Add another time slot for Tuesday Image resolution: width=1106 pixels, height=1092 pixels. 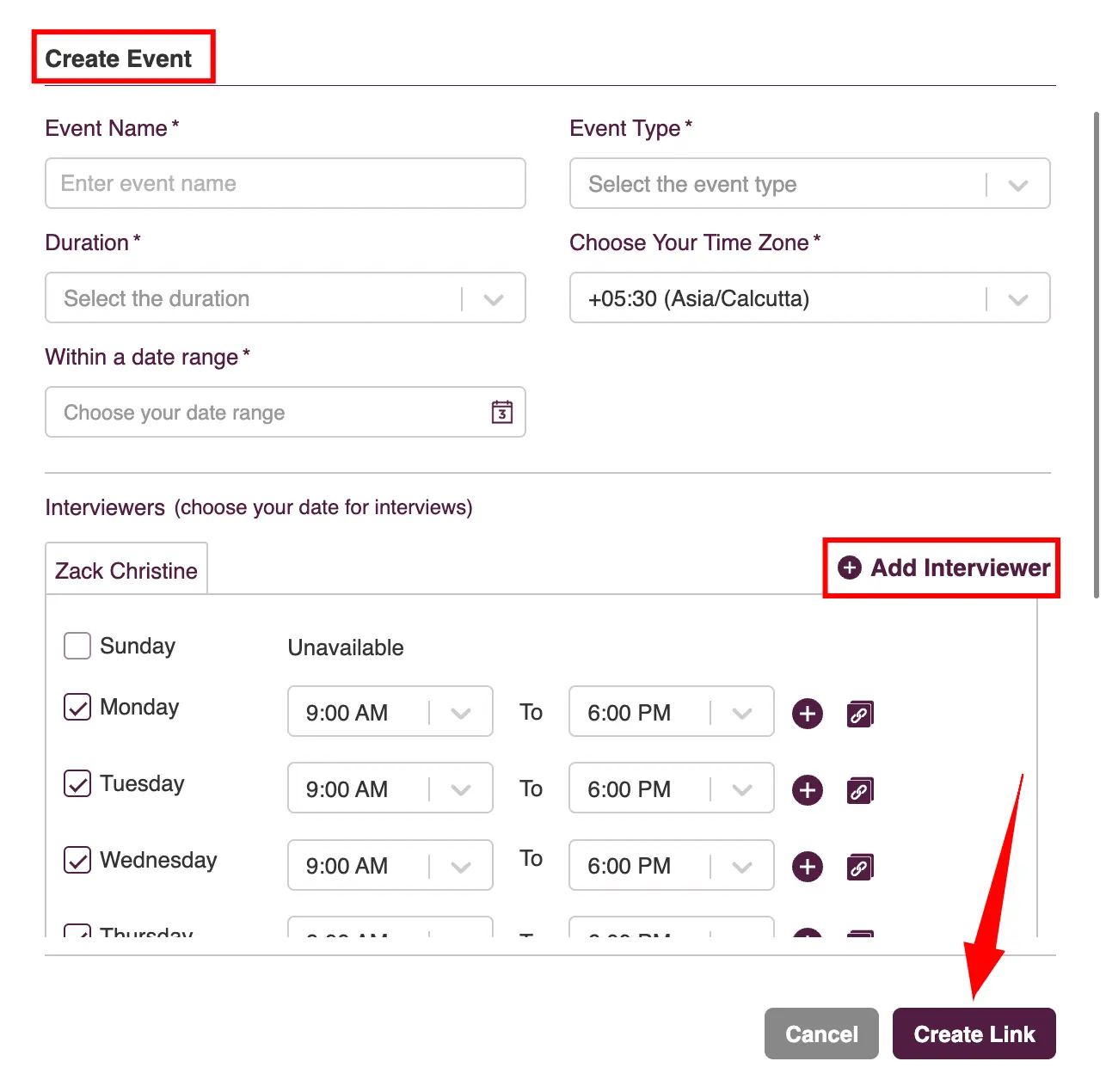[x=808, y=789]
